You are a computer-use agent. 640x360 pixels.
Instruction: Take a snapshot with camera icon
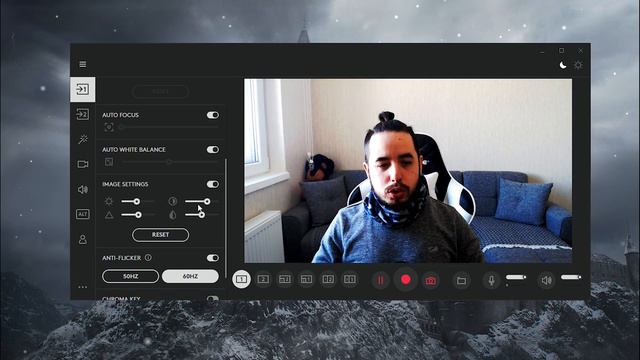point(431,280)
